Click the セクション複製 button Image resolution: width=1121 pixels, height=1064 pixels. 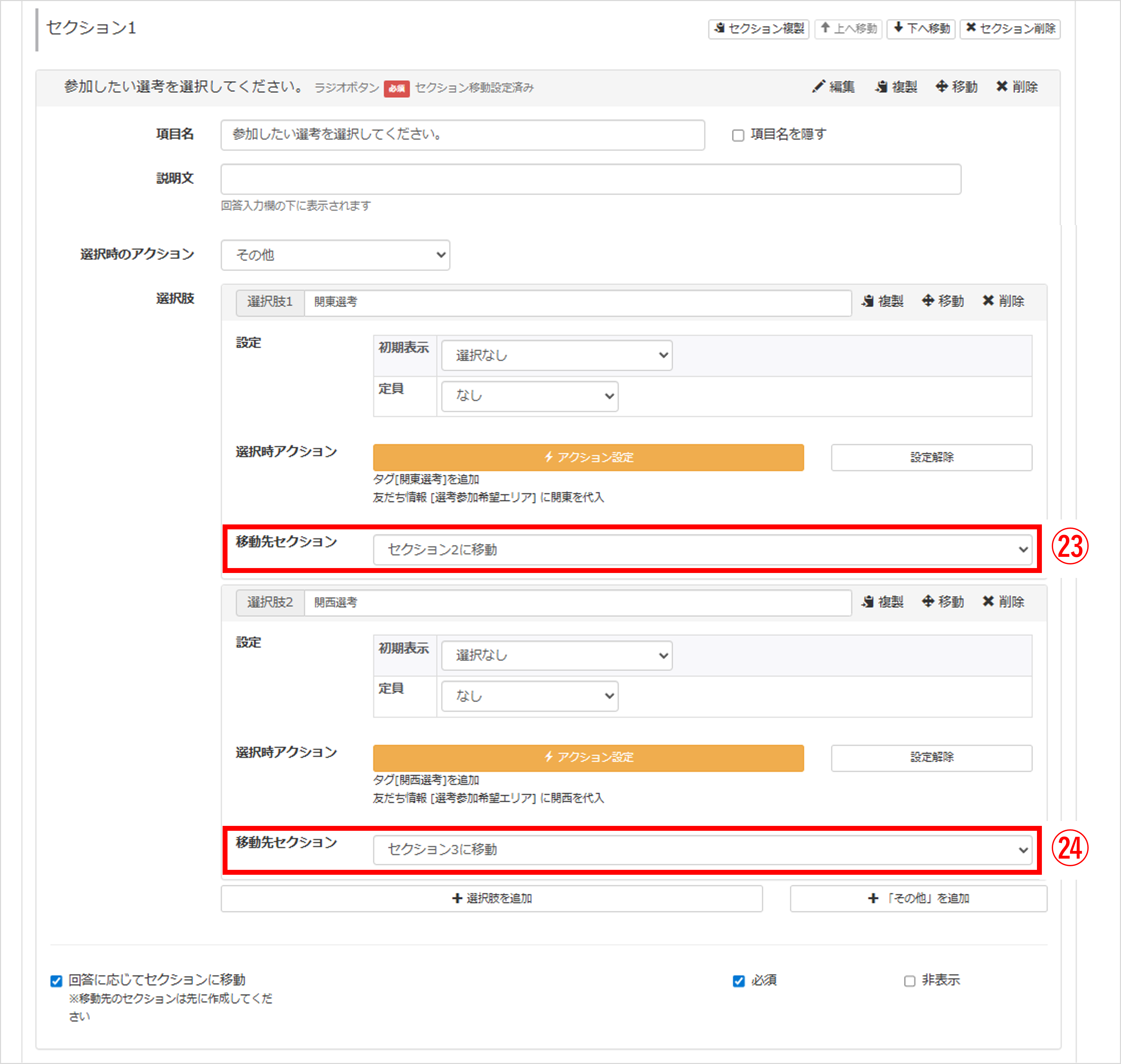pos(758,28)
